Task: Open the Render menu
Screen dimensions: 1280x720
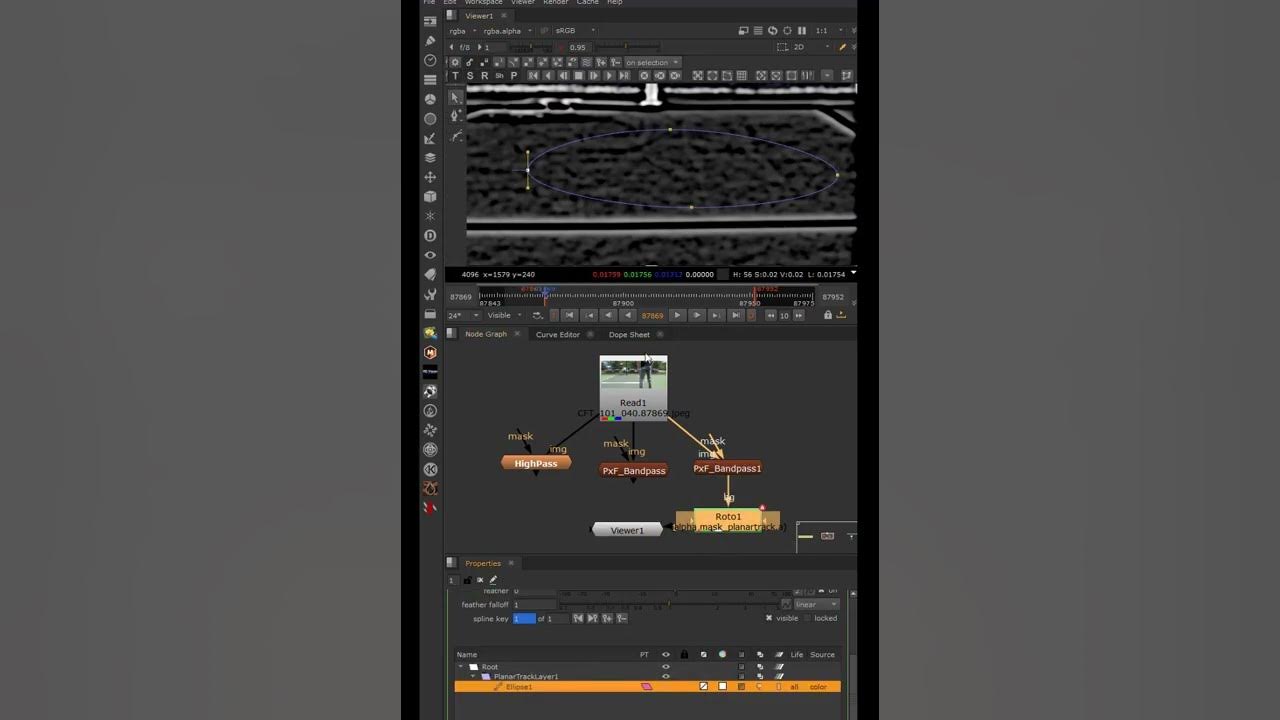Action: tap(555, 2)
